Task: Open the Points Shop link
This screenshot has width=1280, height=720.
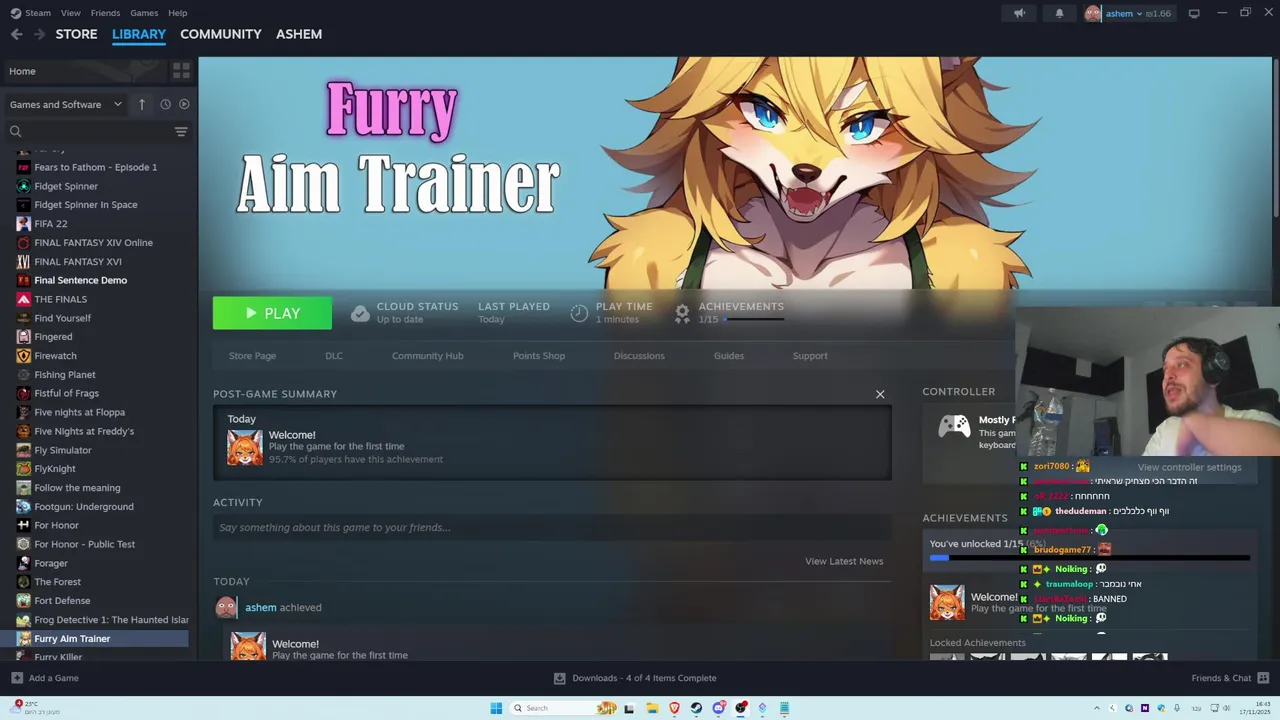Action: [x=539, y=356]
